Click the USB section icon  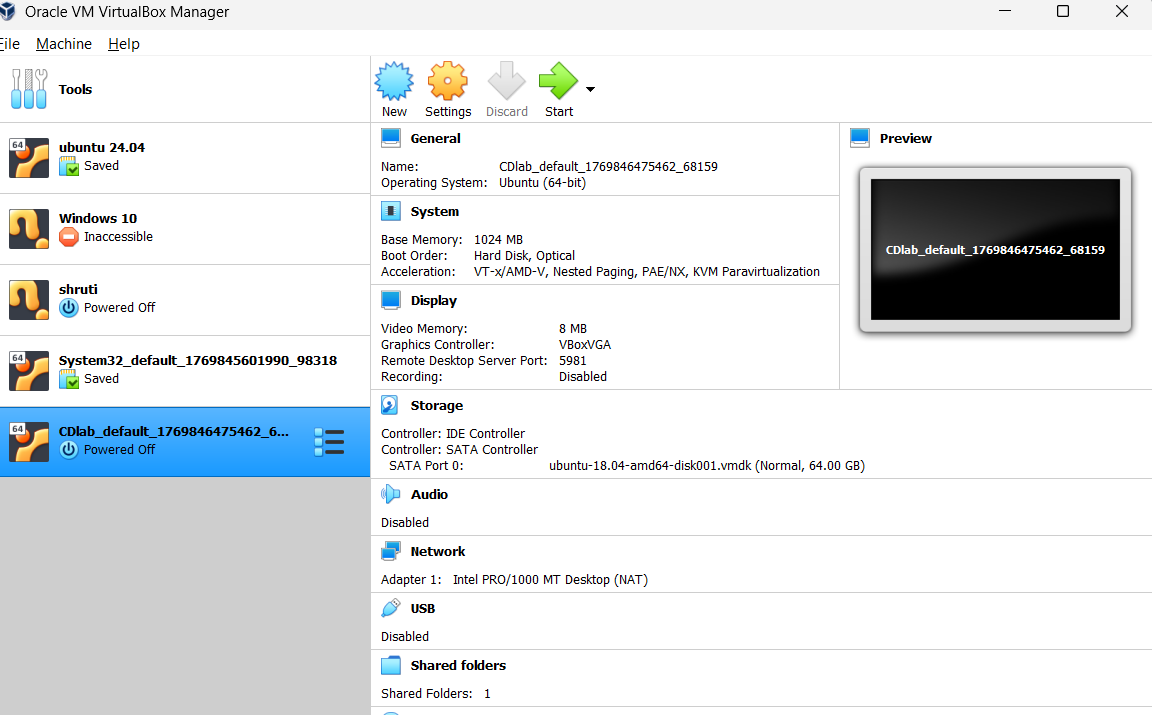(390, 608)
